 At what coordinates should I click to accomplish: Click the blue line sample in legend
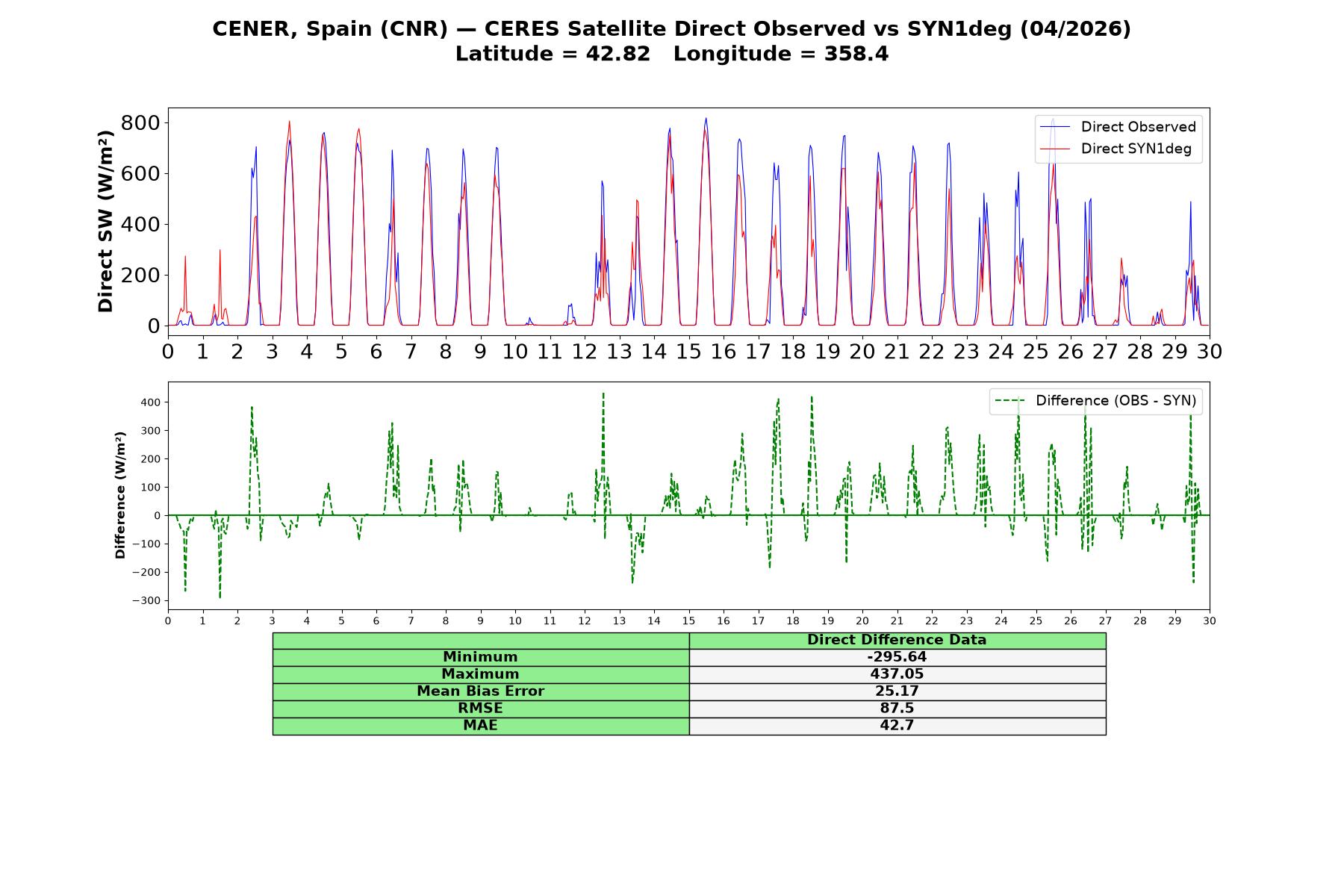tap(1056, 127)
